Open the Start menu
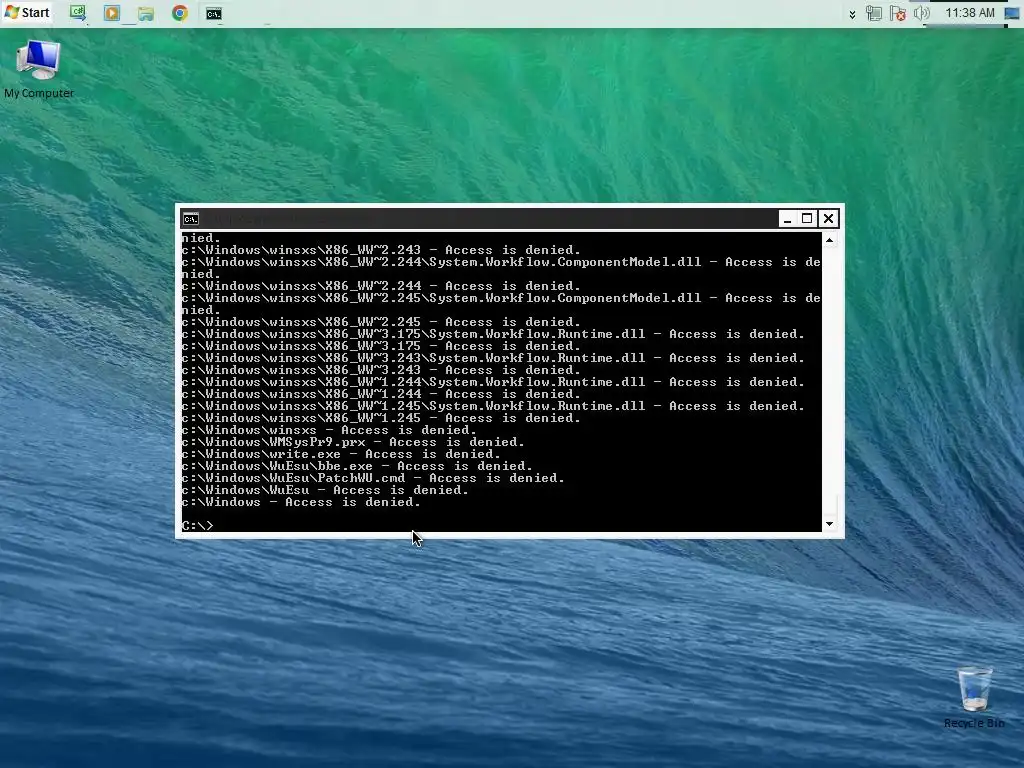 pos(27,12)
